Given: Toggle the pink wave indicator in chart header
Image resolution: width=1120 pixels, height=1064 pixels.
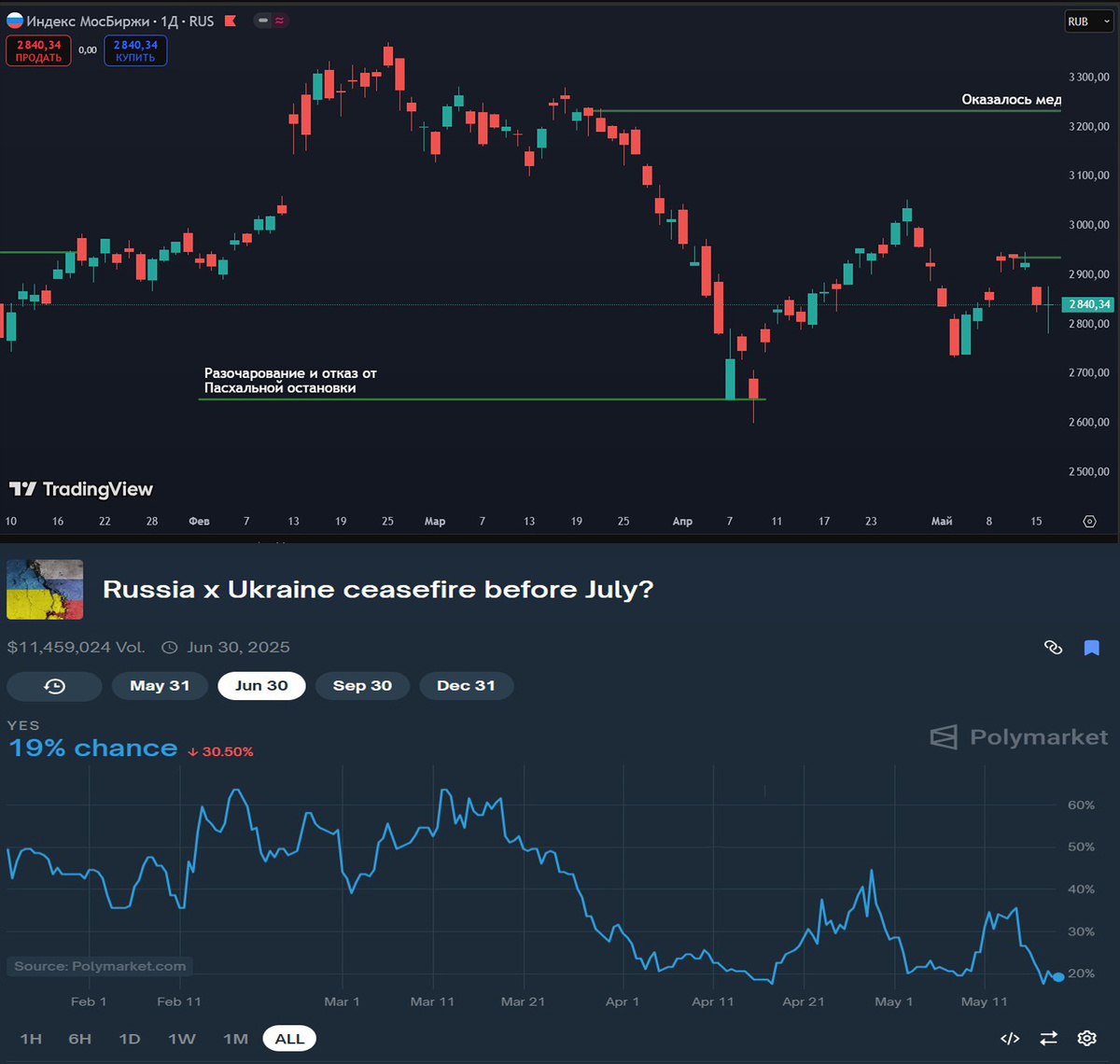Looking at the screenshot, I should pyautogui.click(x=279, y=20).
